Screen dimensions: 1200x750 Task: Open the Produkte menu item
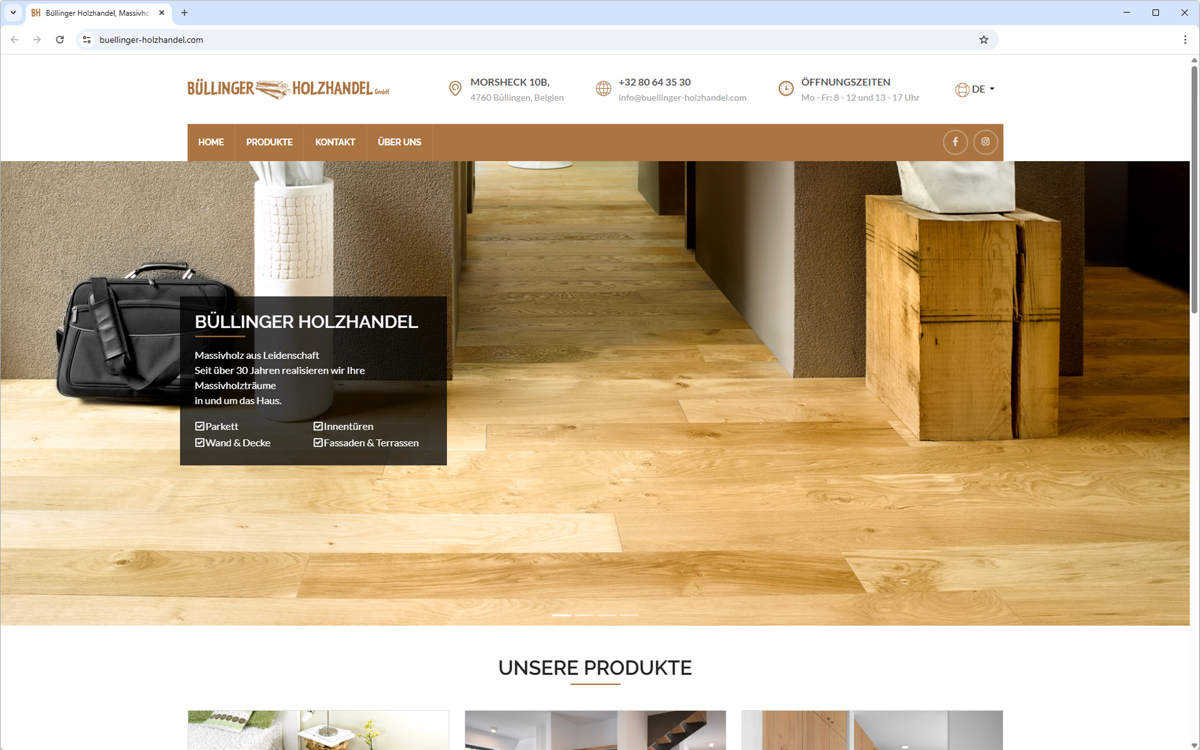point(269,142)
